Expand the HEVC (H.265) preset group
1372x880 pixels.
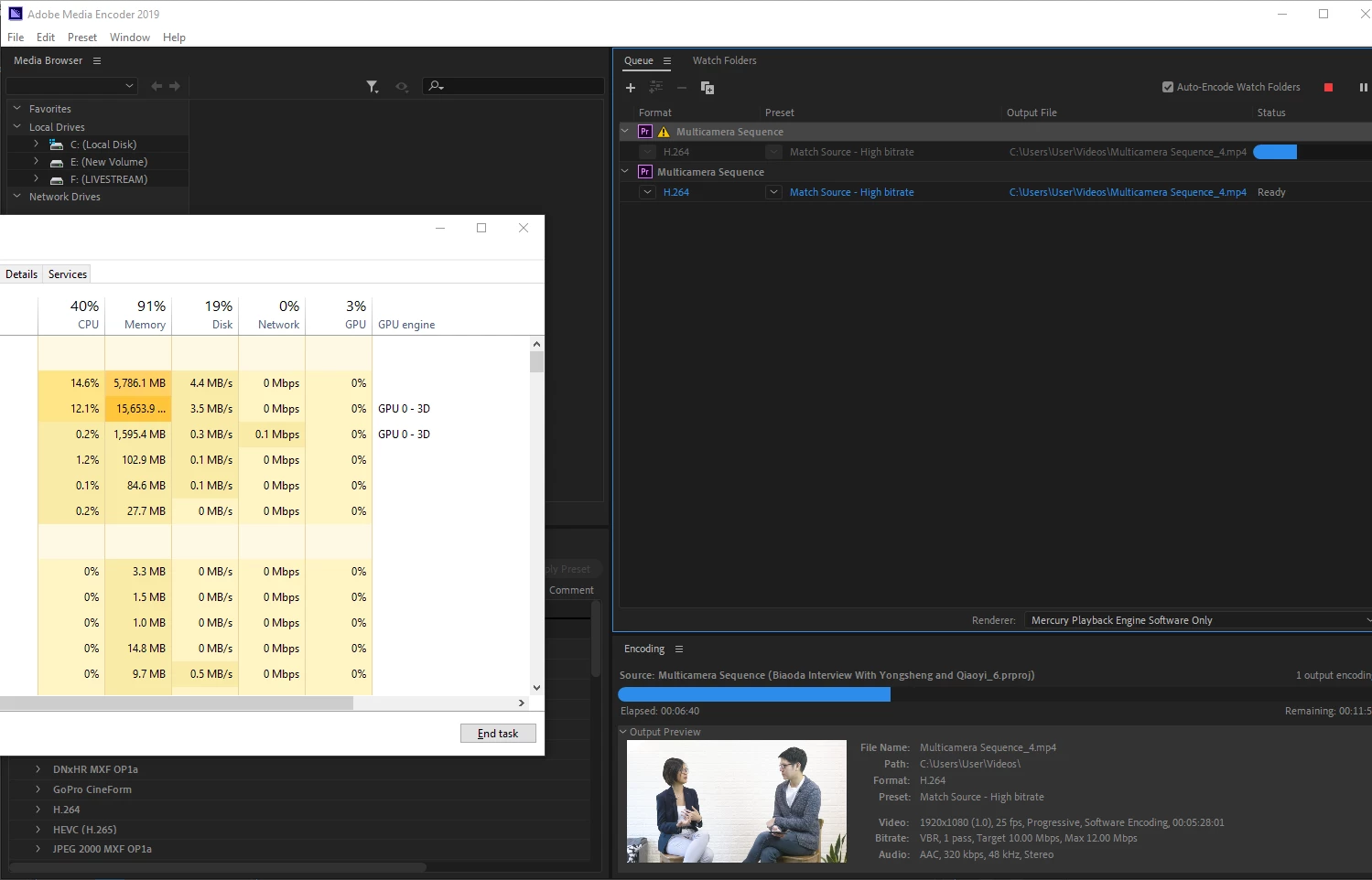[x=38, y=830]
